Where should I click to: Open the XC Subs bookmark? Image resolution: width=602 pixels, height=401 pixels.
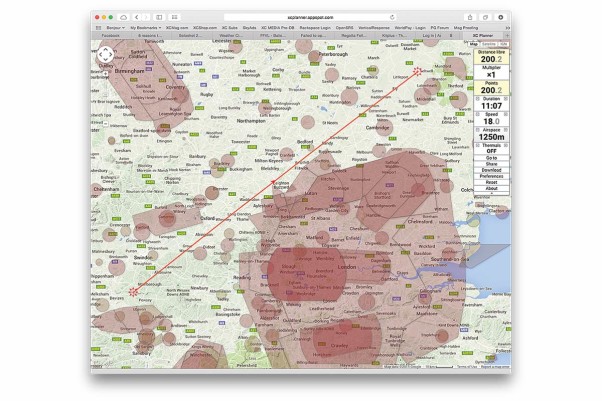tap(230, 28)
